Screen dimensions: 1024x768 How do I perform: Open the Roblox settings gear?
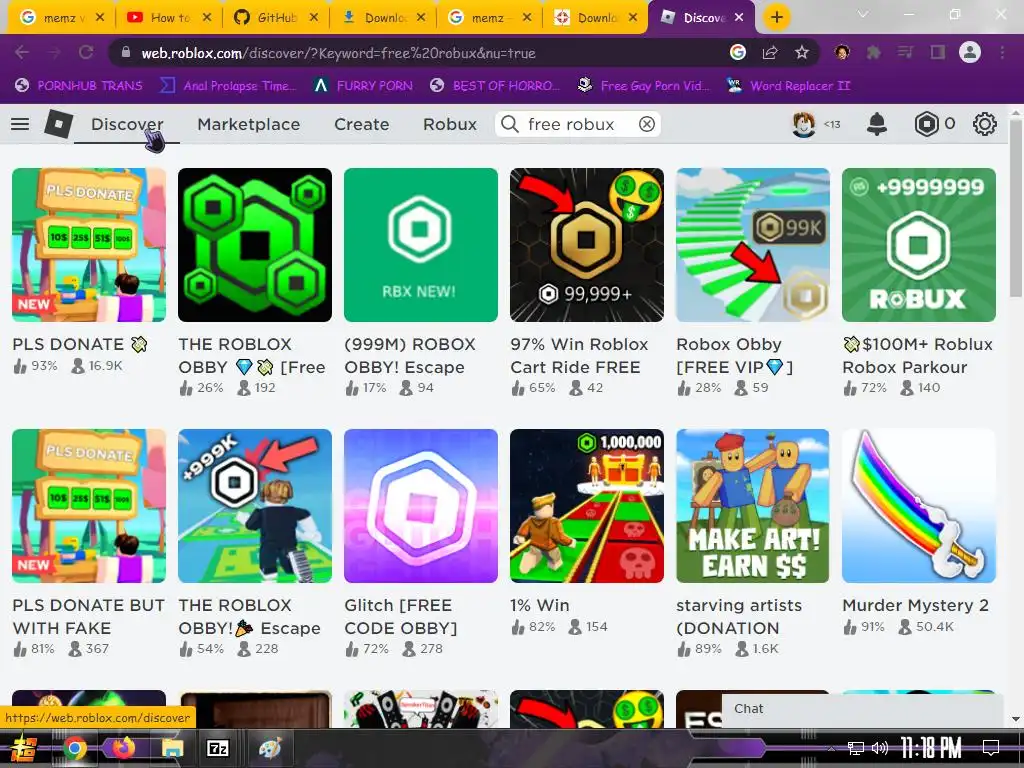984,124
